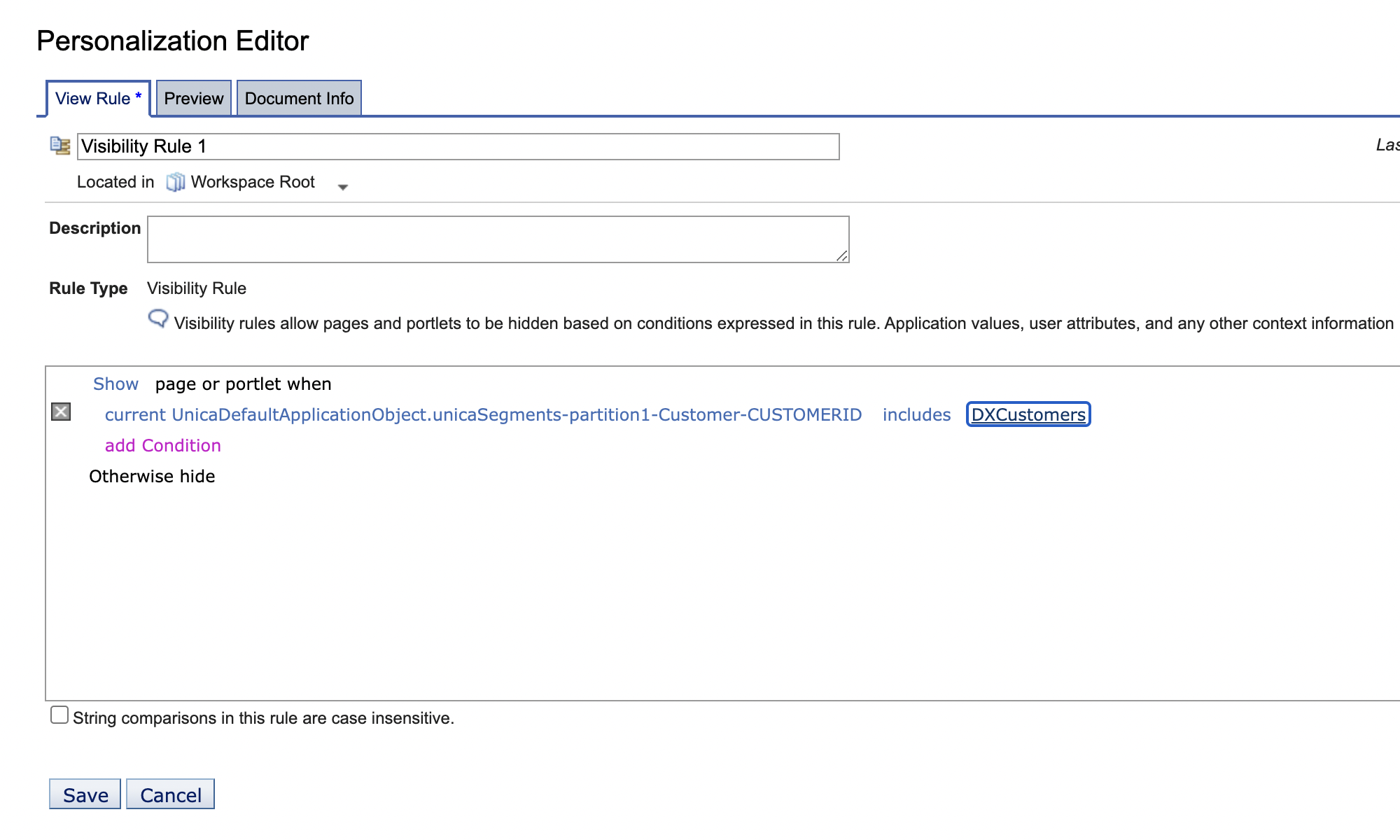Enable case insensitive string comparisons

point(59,715)
